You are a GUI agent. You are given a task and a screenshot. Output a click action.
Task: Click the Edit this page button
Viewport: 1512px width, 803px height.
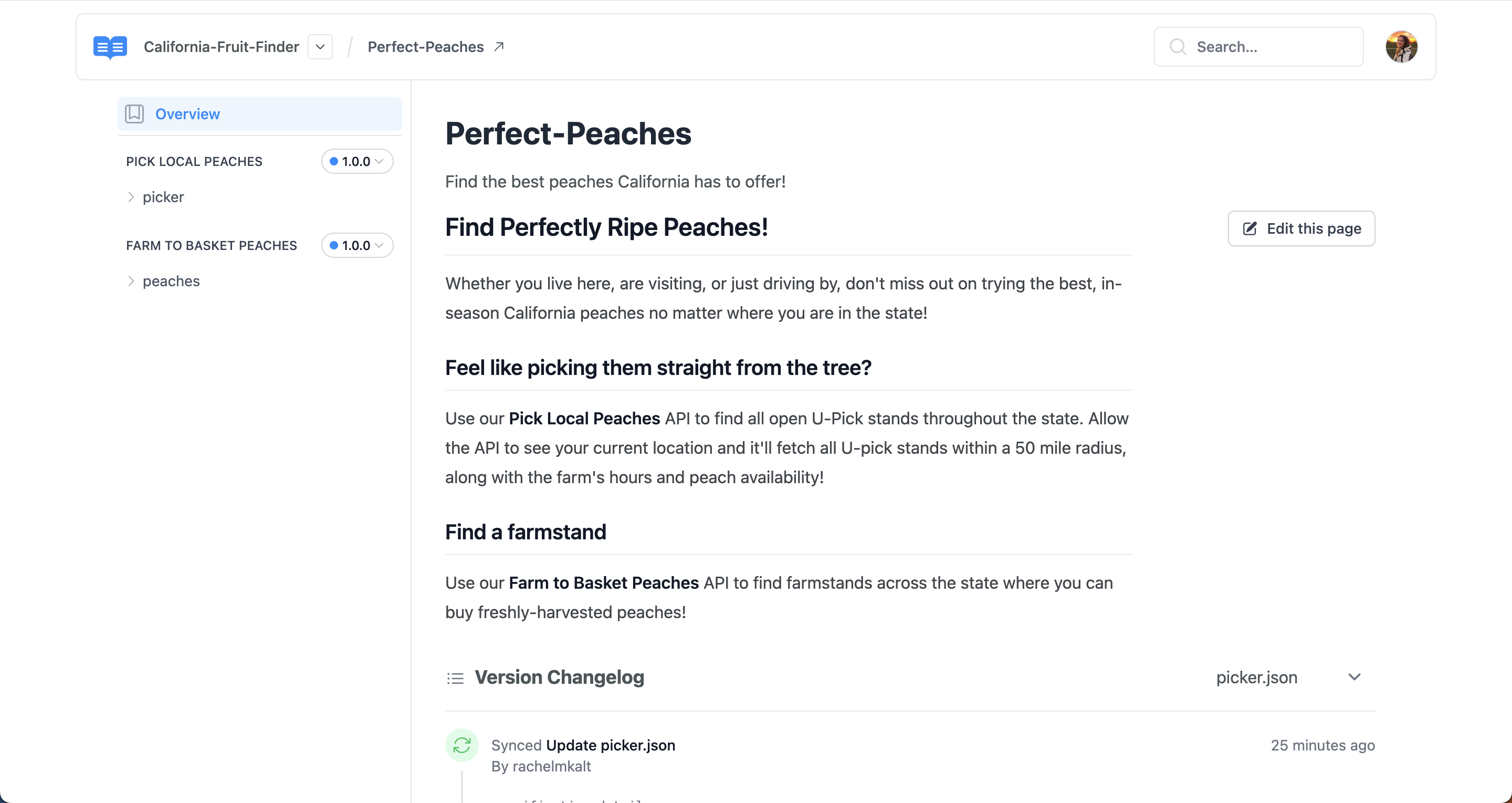pos(1301,228)
